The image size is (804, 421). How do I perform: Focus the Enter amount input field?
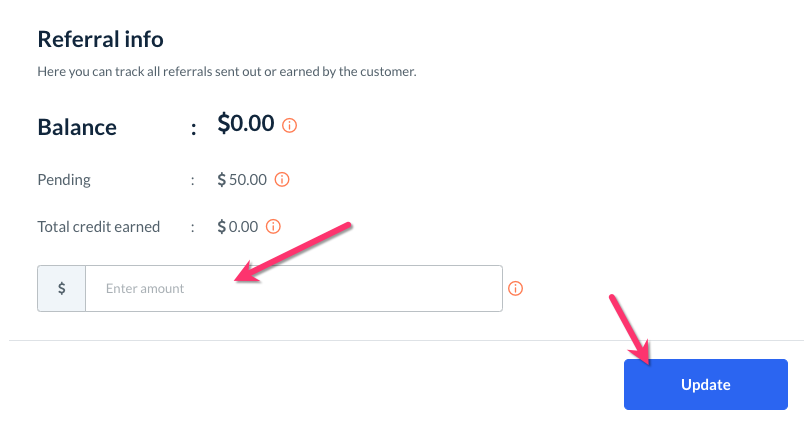pos(293,289)
